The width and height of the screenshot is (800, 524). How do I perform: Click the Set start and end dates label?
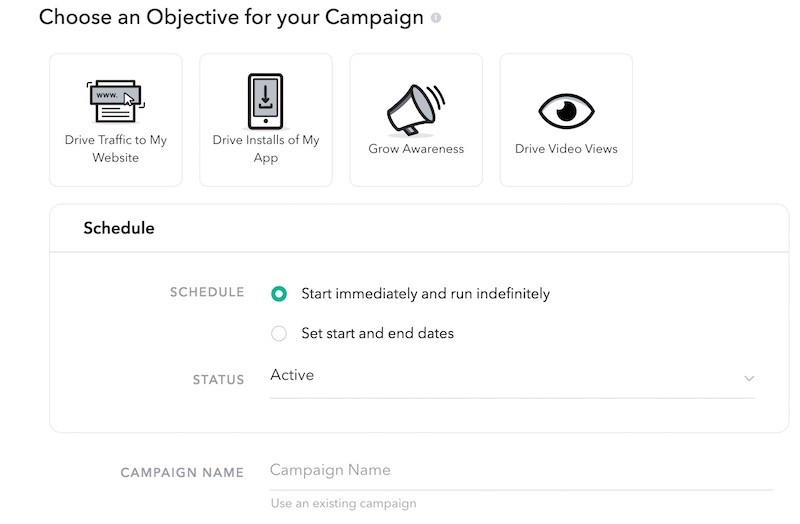[x=378, y=333]
